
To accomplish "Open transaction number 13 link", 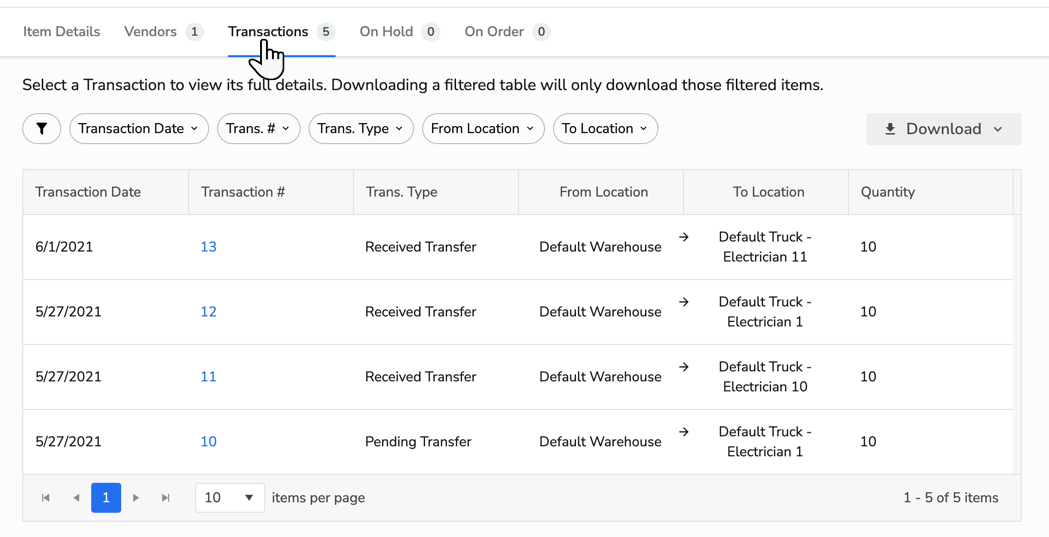I will 208,247.
